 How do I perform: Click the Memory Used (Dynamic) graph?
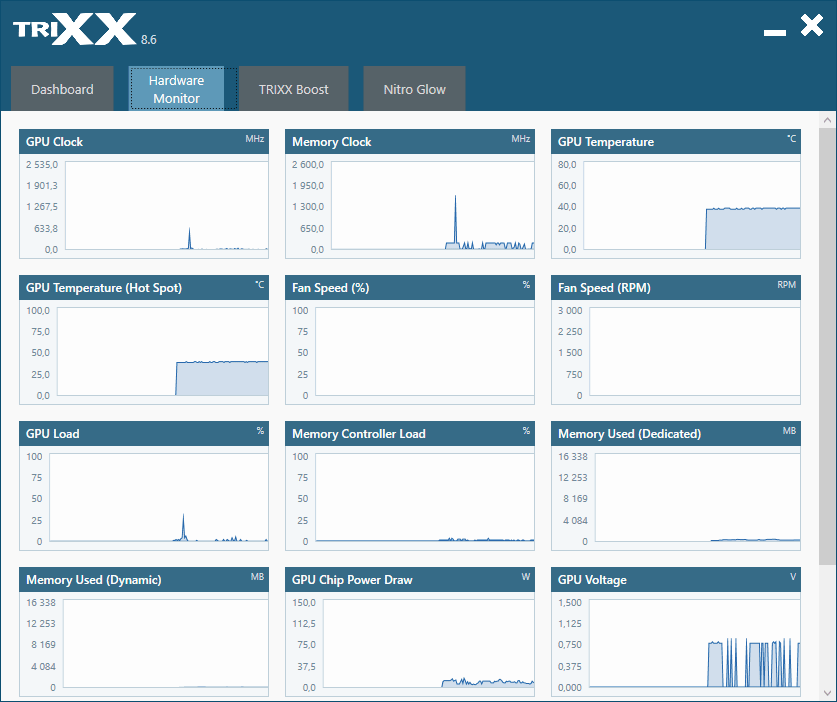165,643
